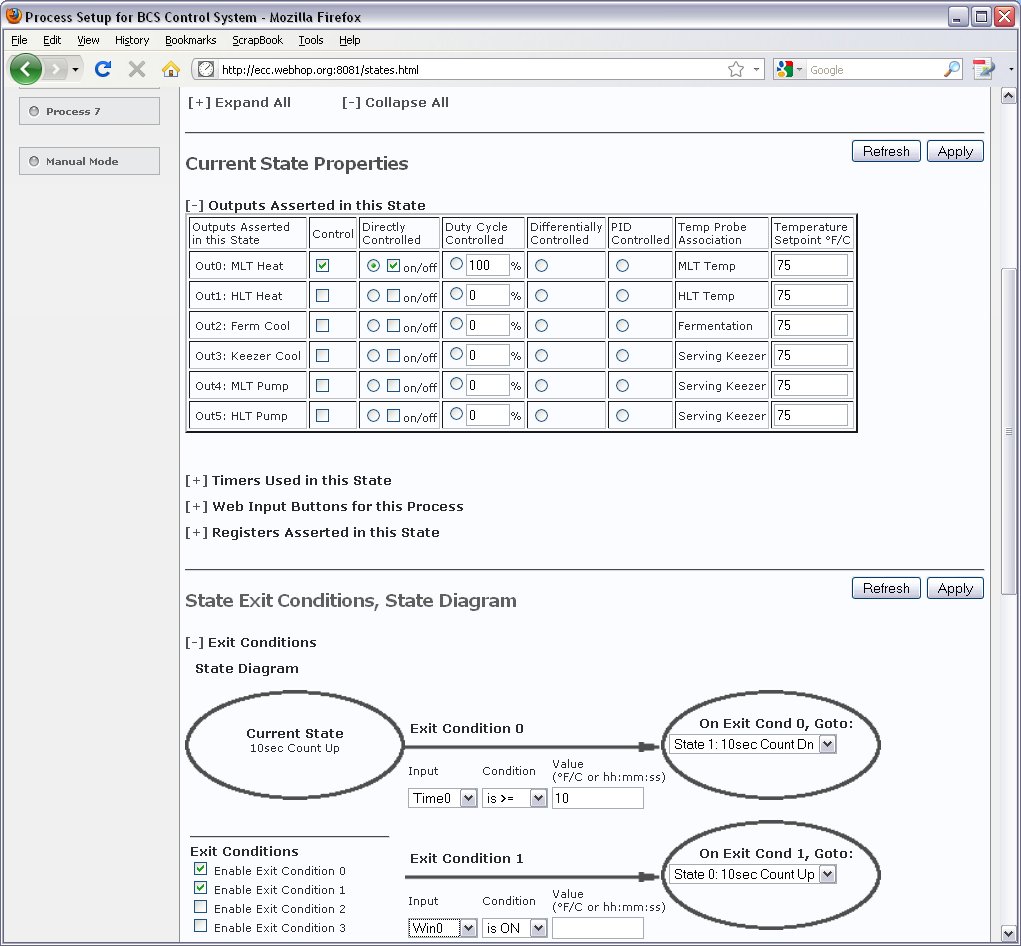Open the History menu

coord(132,40)
